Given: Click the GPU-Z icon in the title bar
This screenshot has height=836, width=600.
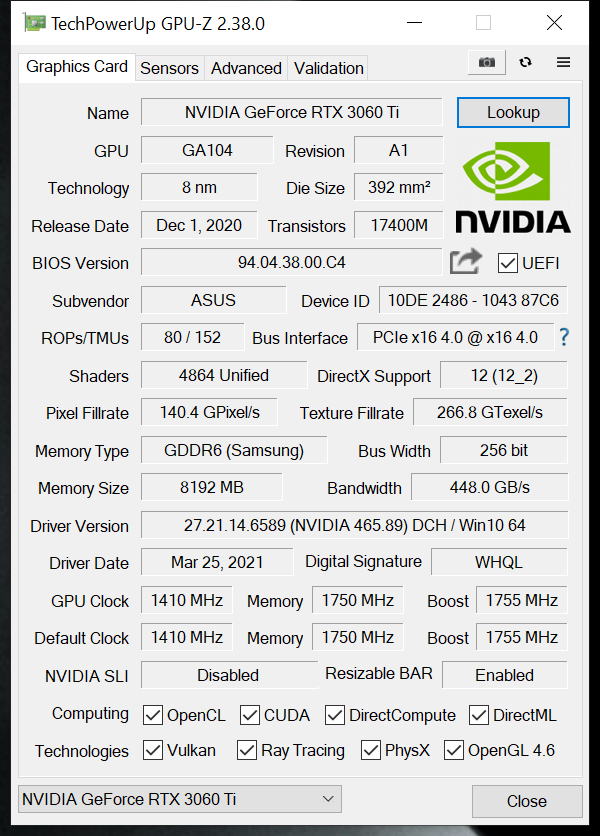Looking at the screenshot, I should [x=32, y=22].
